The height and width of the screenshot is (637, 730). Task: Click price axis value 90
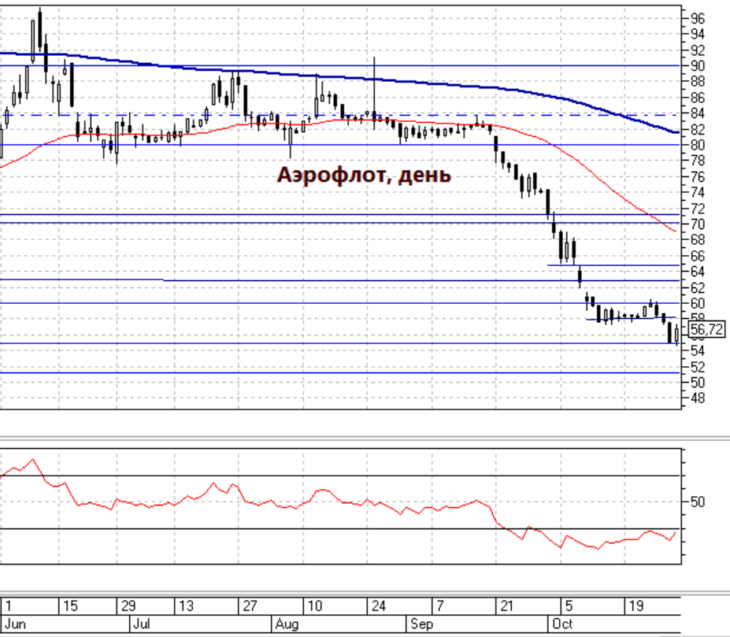pos(697,66)
